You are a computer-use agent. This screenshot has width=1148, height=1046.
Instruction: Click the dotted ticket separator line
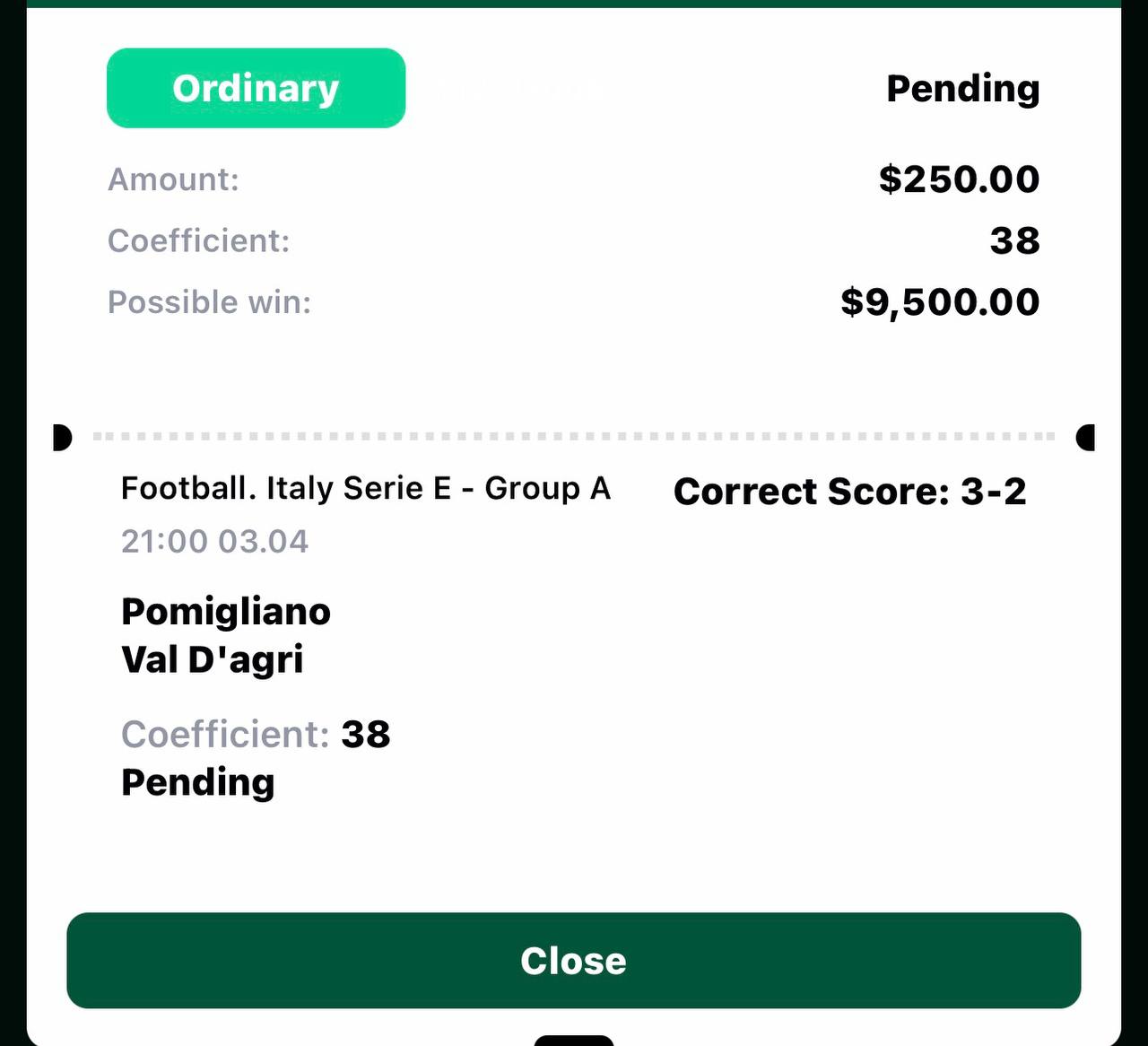(x=574, y=437)
